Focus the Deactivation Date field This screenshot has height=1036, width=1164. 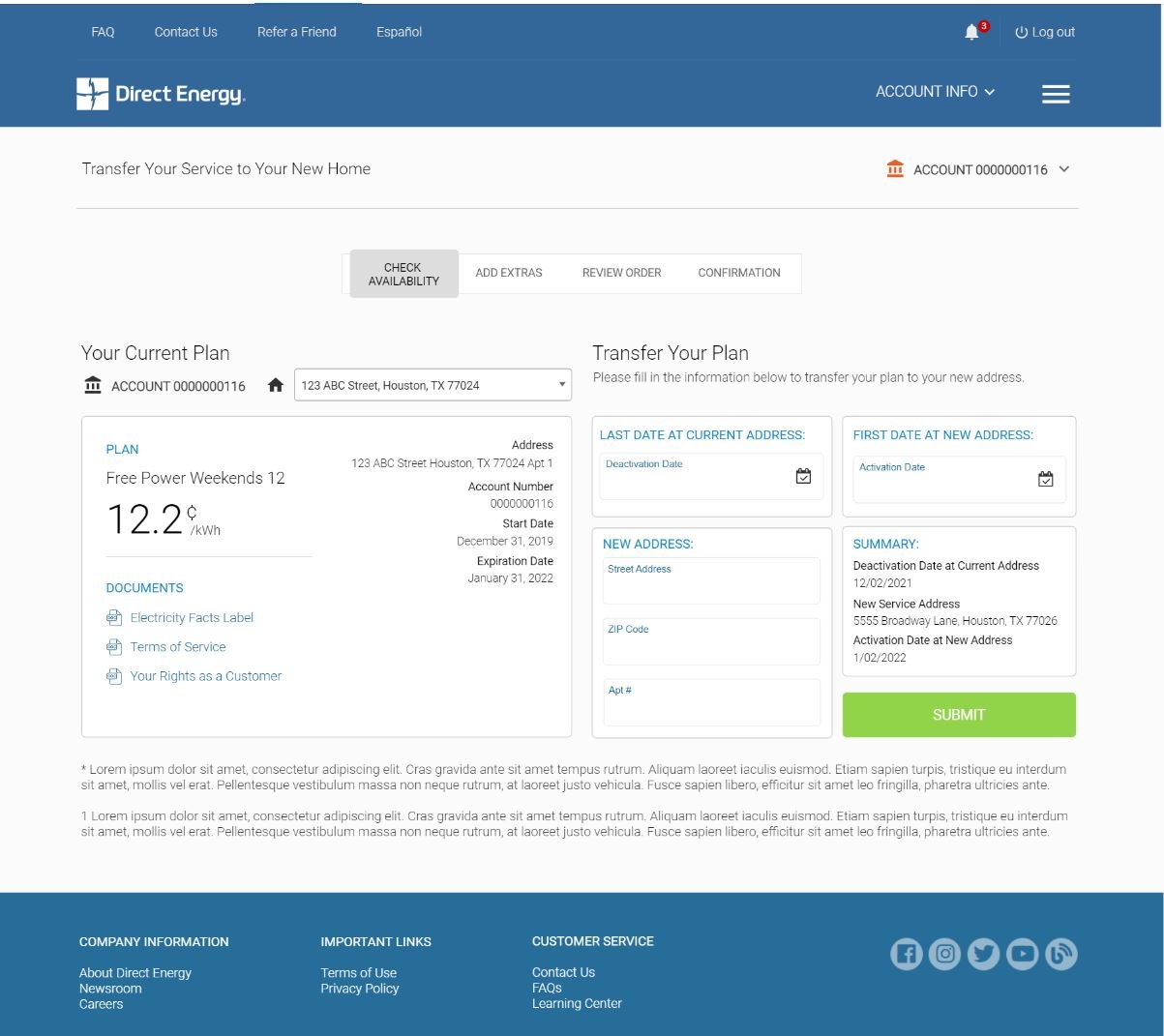point(711,476)
